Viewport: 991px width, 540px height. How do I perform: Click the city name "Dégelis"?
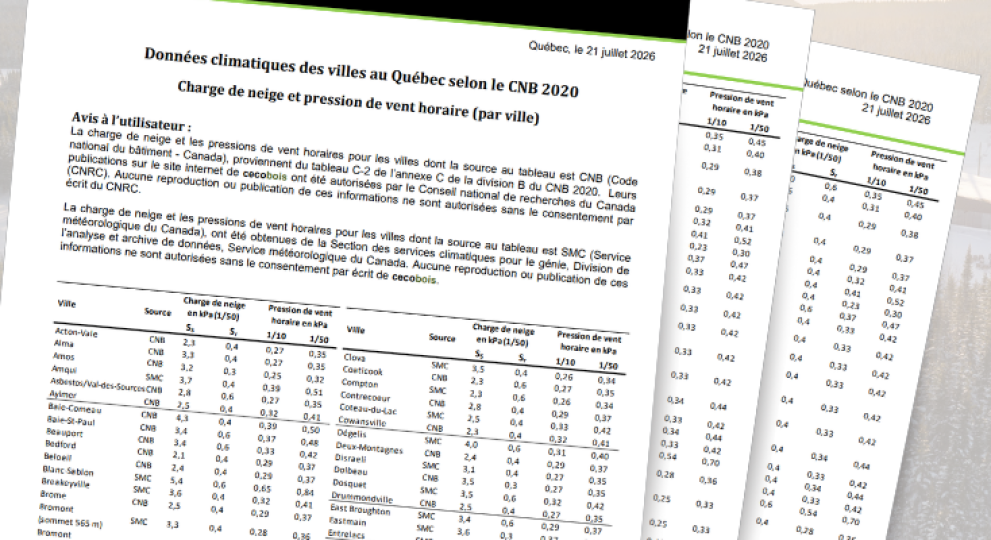pyautogui.click(x=351, y=433)
